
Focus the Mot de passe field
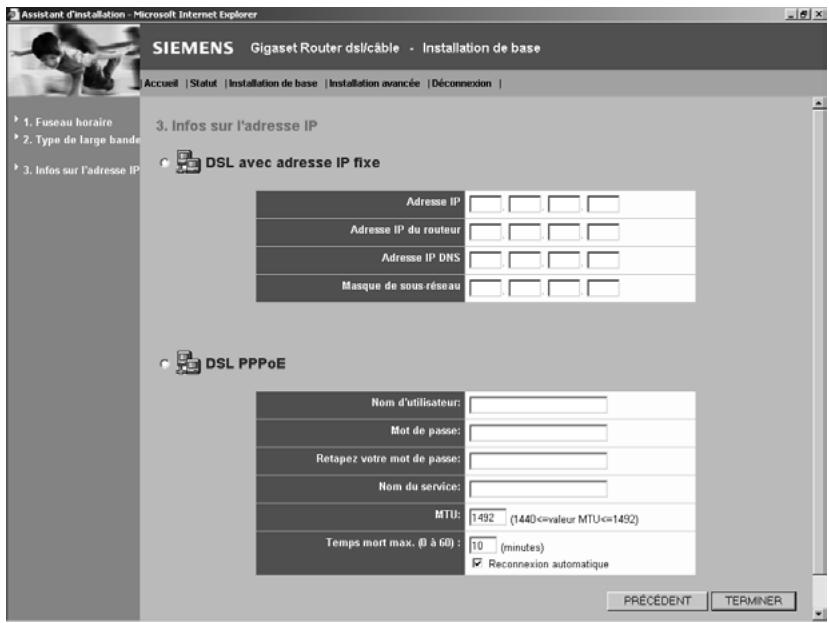point(538,433)
